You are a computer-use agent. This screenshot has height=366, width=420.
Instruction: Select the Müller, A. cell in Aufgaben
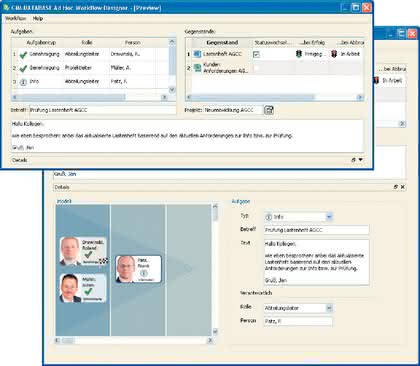coord(132,68)
